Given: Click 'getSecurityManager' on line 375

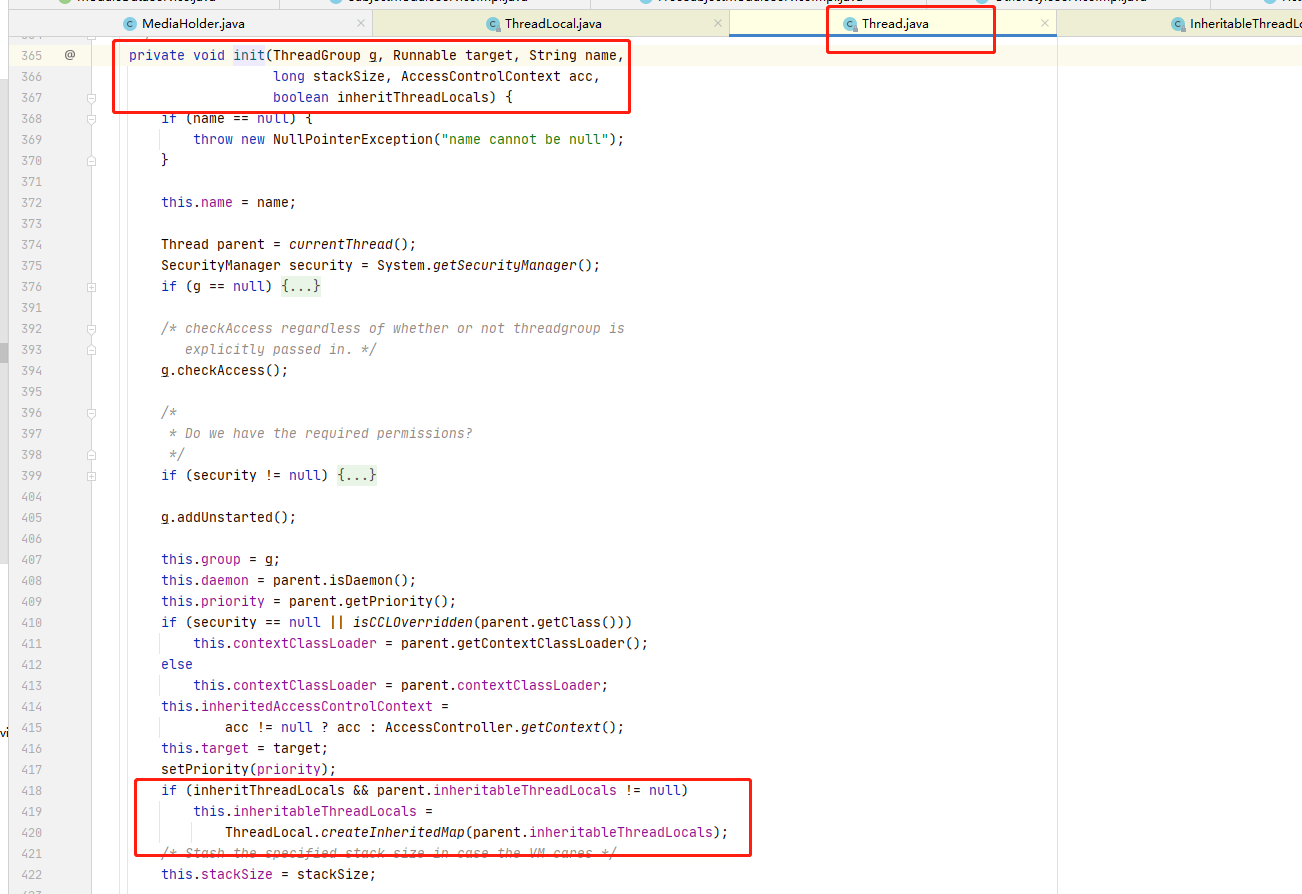Looking at the screenshot, I should [504, 265].
